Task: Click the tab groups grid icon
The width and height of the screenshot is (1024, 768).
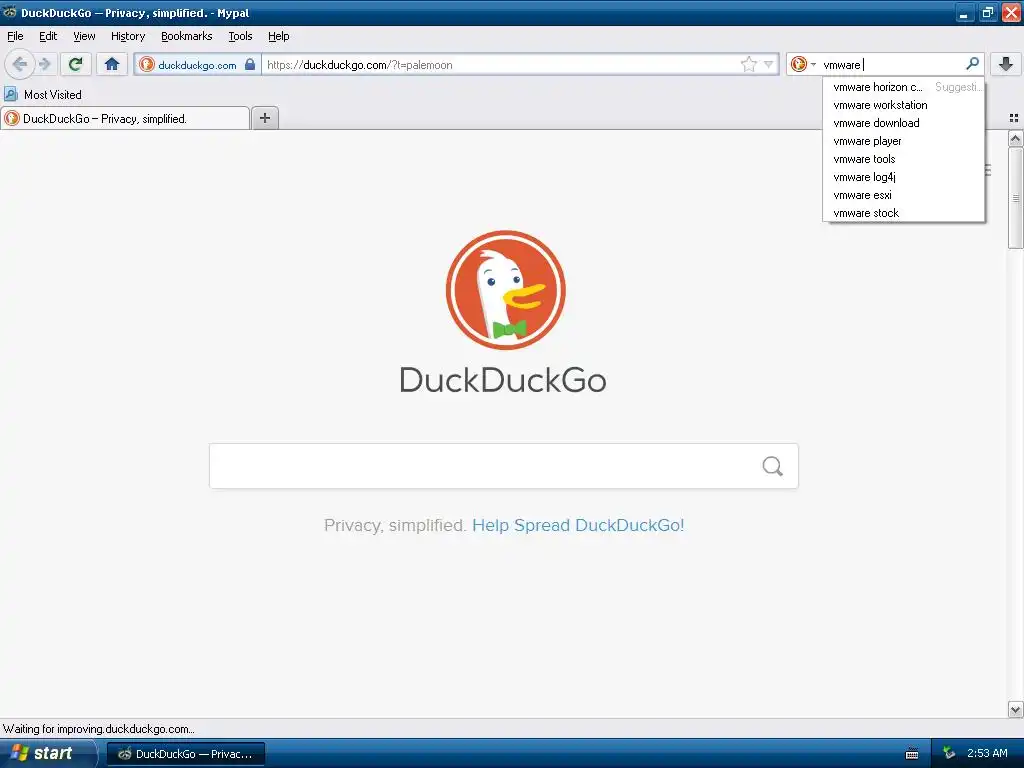Action: (1014, 118)
